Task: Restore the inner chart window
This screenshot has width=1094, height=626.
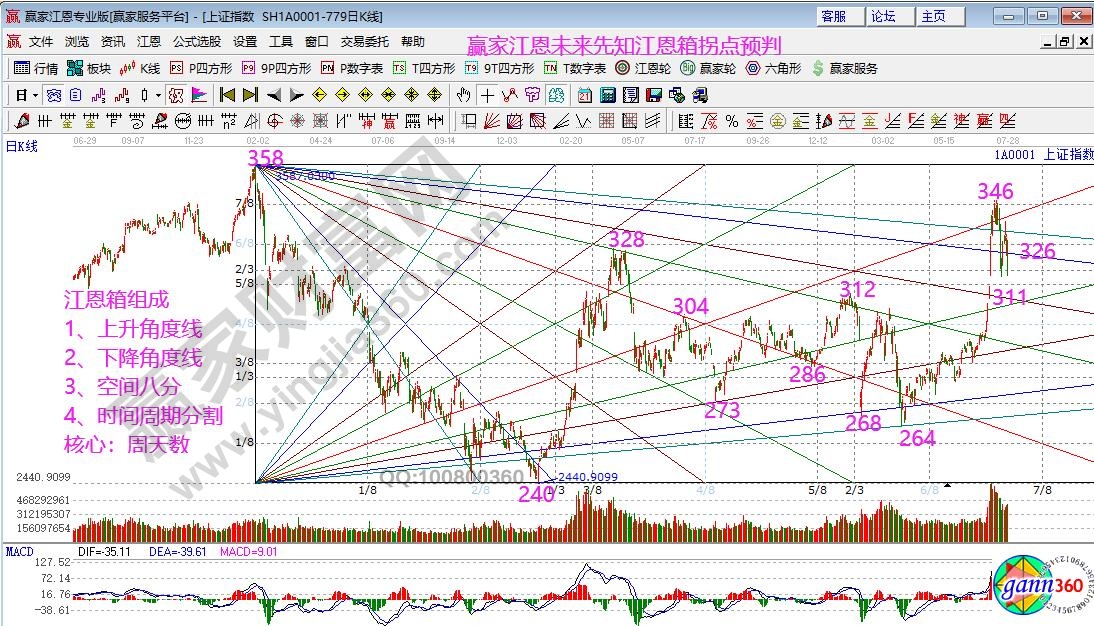Action: pos(1065,42)
